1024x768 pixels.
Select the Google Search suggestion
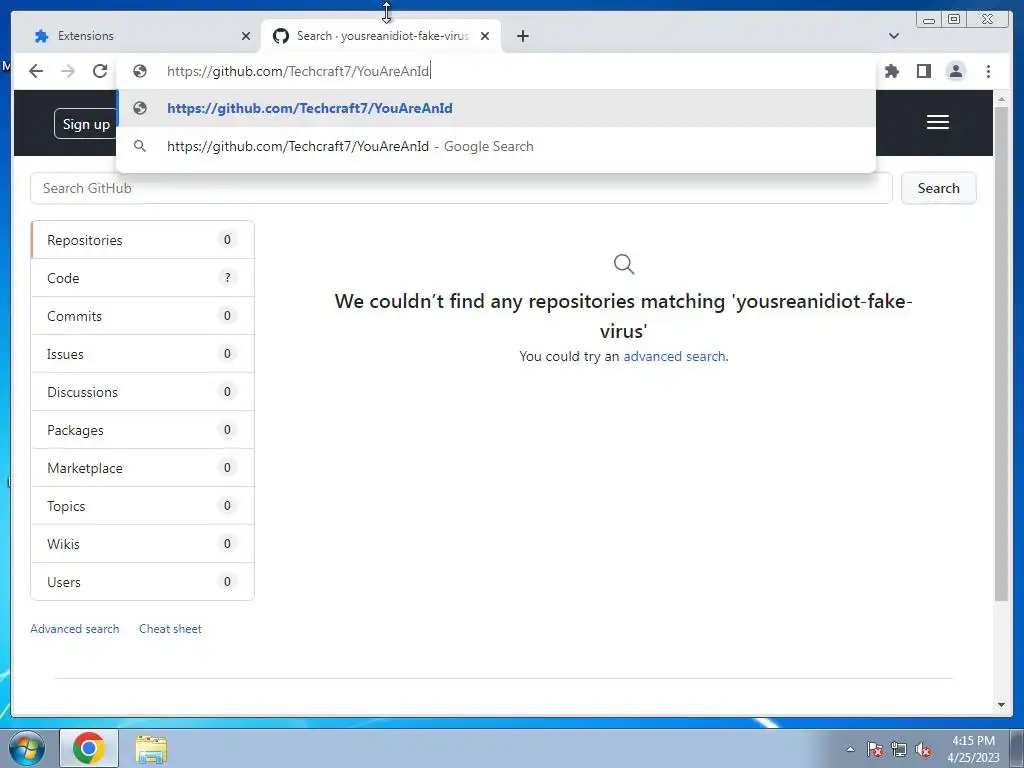(496, 146)
